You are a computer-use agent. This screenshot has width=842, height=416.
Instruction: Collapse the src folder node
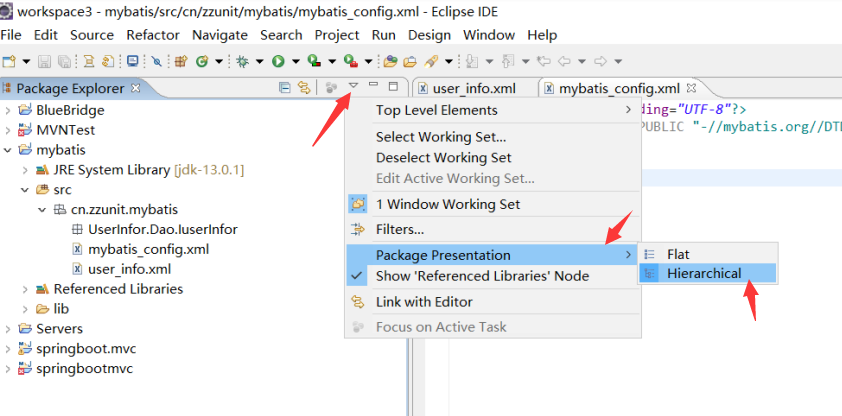tap(25, 190)
